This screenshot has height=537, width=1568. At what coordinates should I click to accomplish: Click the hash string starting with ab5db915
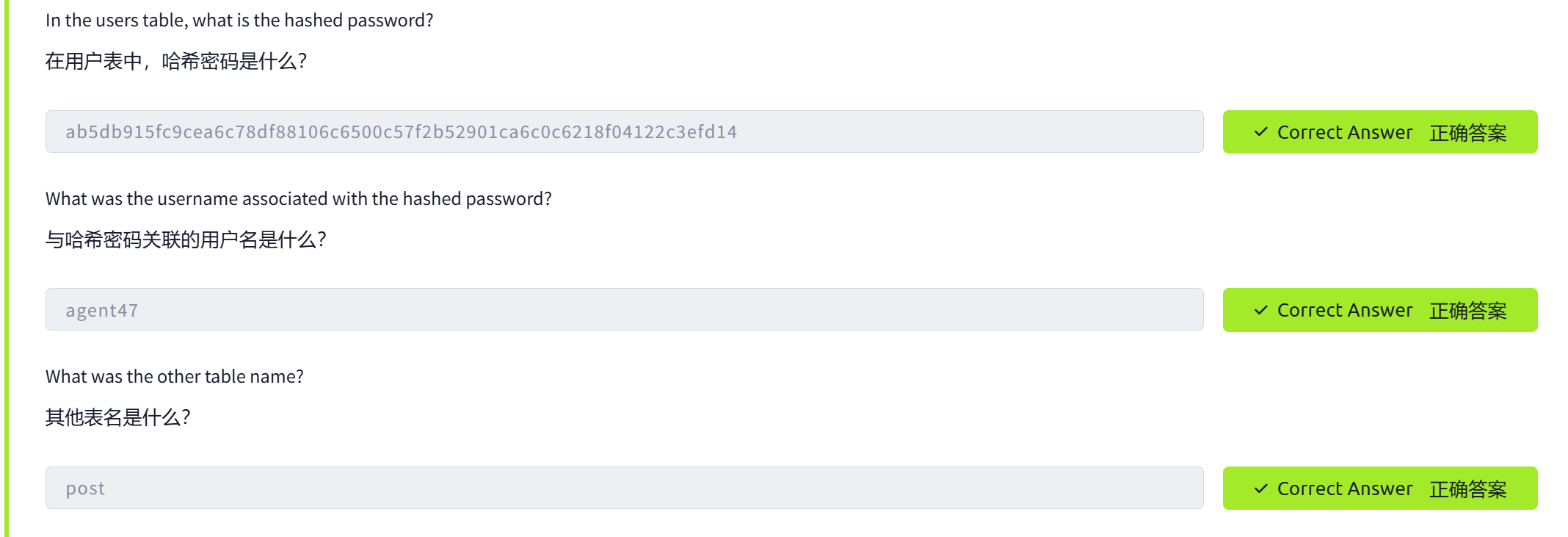tap(401, 132)
